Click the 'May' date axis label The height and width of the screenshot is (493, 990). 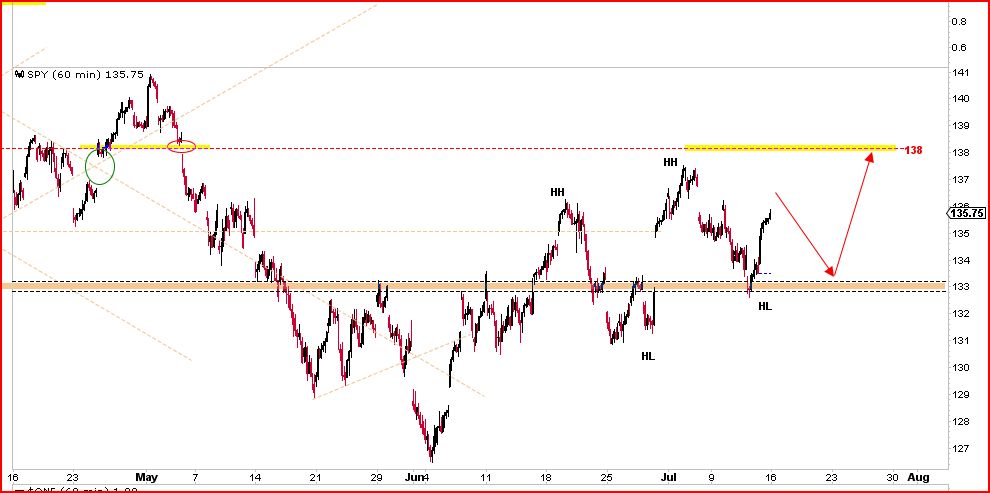pos(146,477)
